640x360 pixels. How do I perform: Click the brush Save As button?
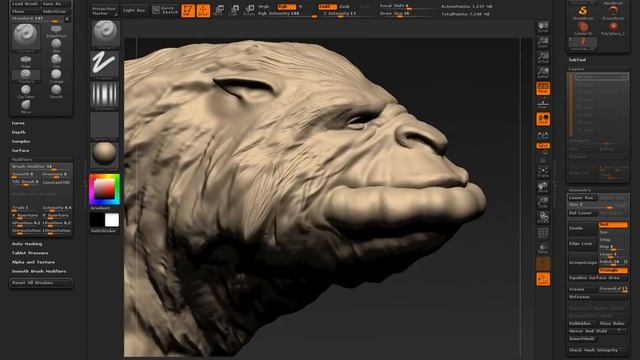(x=56, y=4)
